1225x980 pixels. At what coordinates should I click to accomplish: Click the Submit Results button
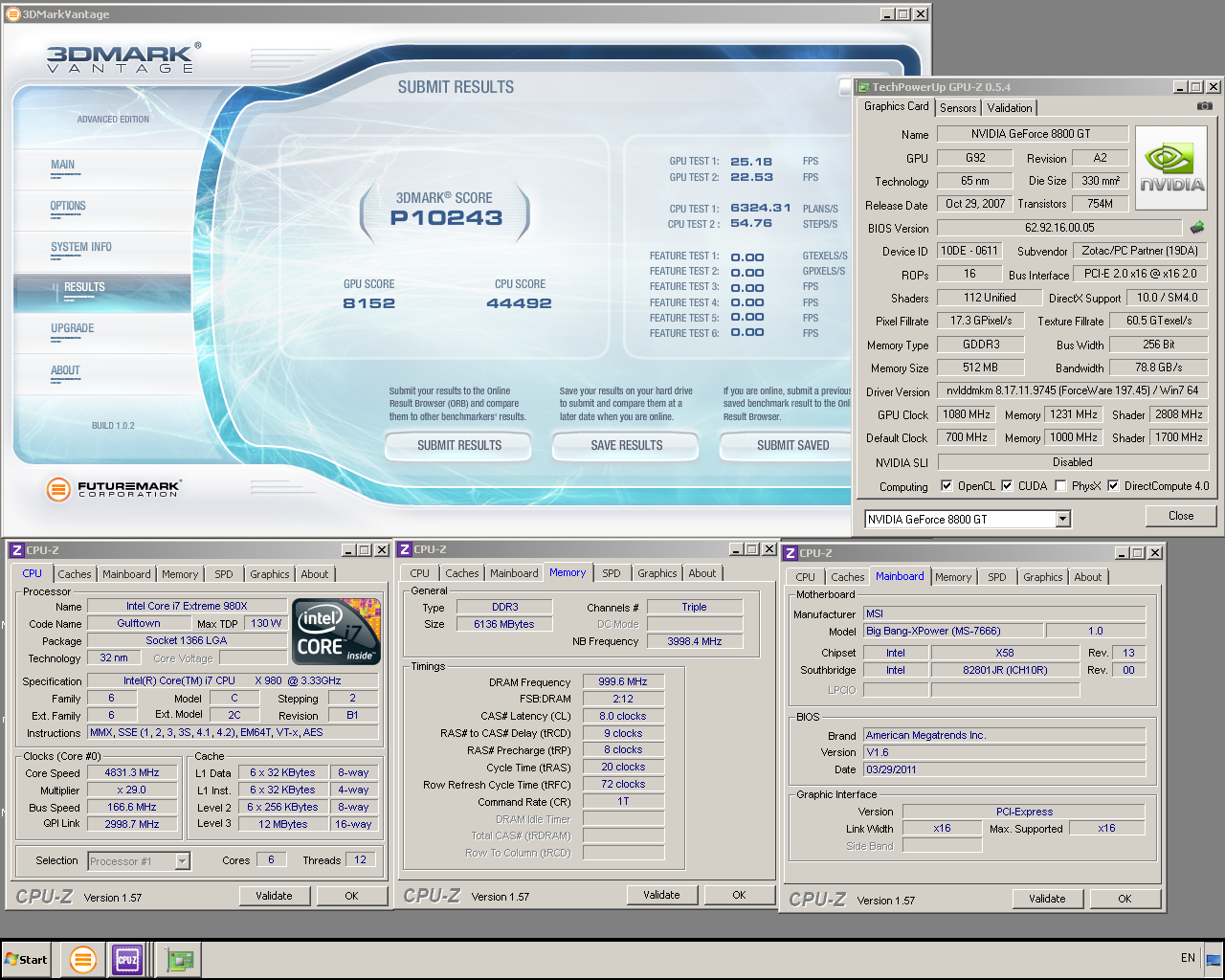459,445
